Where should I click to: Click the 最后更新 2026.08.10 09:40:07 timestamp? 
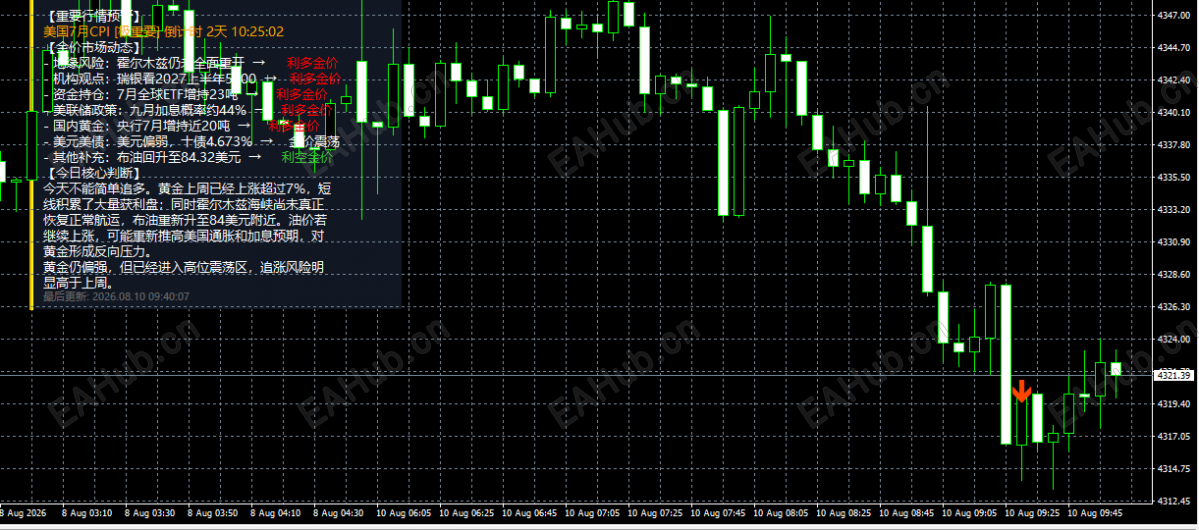pyautogui.click(x=116, y=296)
